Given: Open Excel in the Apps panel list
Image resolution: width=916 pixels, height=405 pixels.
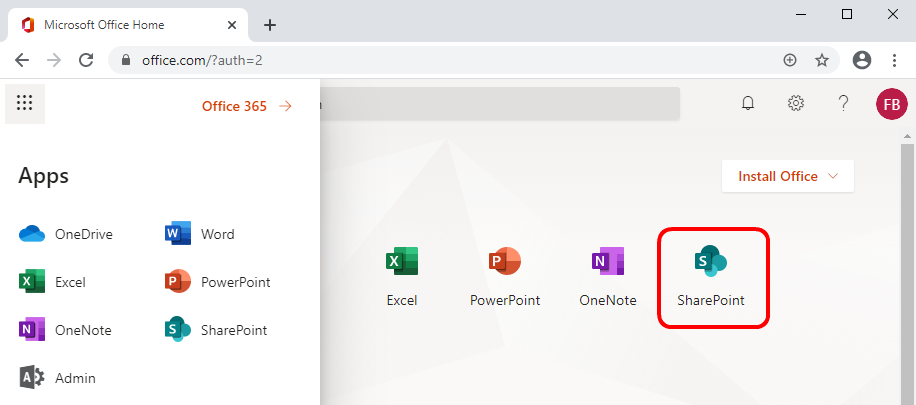Looking at the screenshot, I should [52, 282].
